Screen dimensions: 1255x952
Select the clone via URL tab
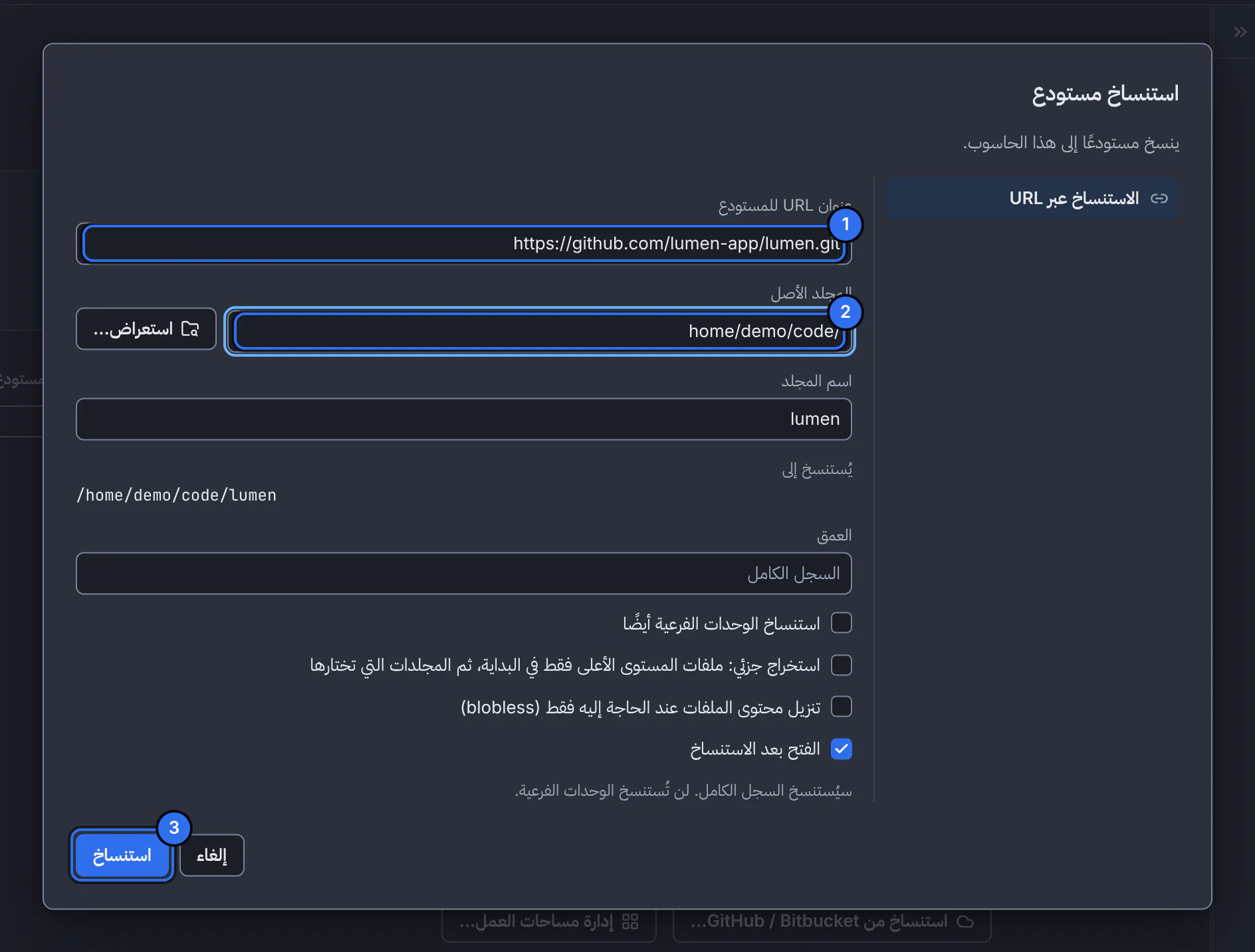pos(1032,199)
